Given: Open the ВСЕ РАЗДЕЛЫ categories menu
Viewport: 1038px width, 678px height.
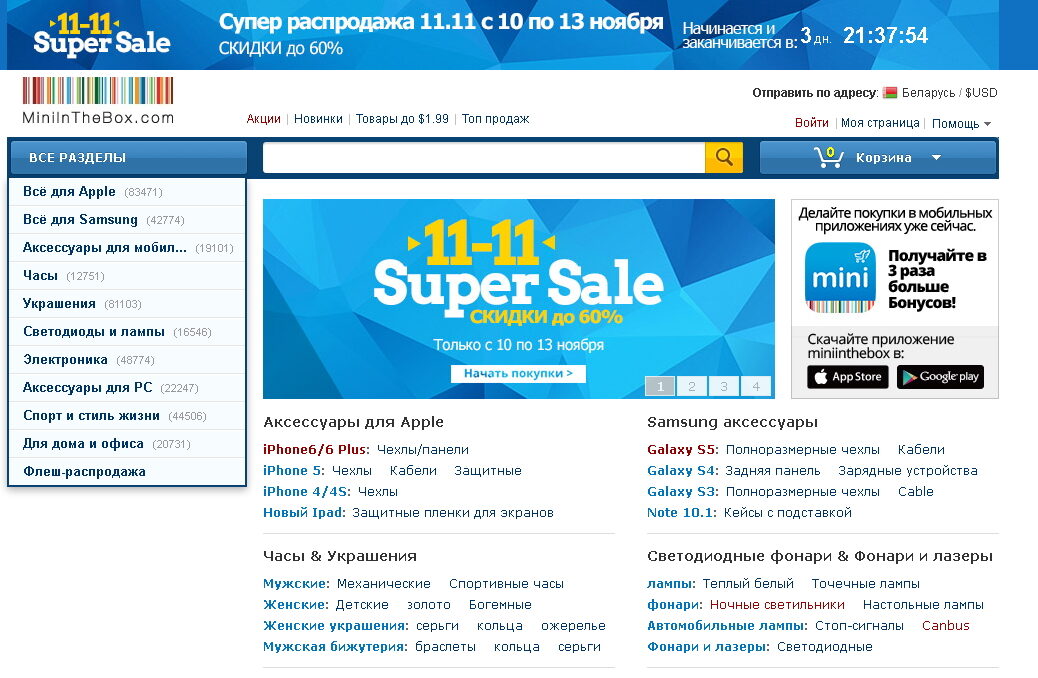Looking at the screenshot, I should tap(128, 158).
